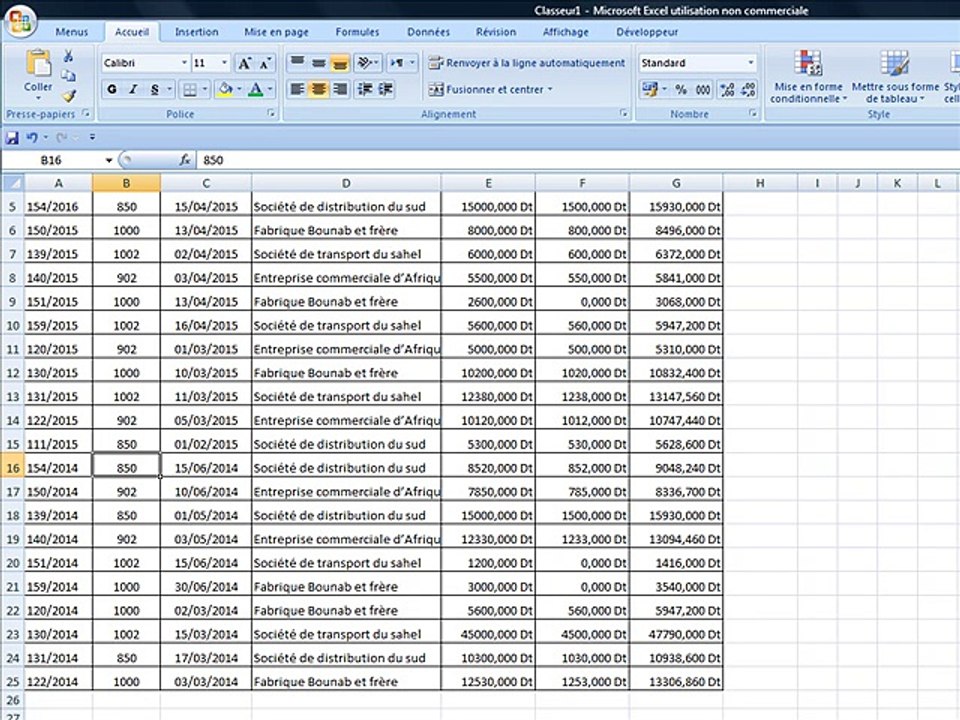Open the font size 11 dropdown
Viewport: 960px width, 720px height.
click(x=224, y=63)
